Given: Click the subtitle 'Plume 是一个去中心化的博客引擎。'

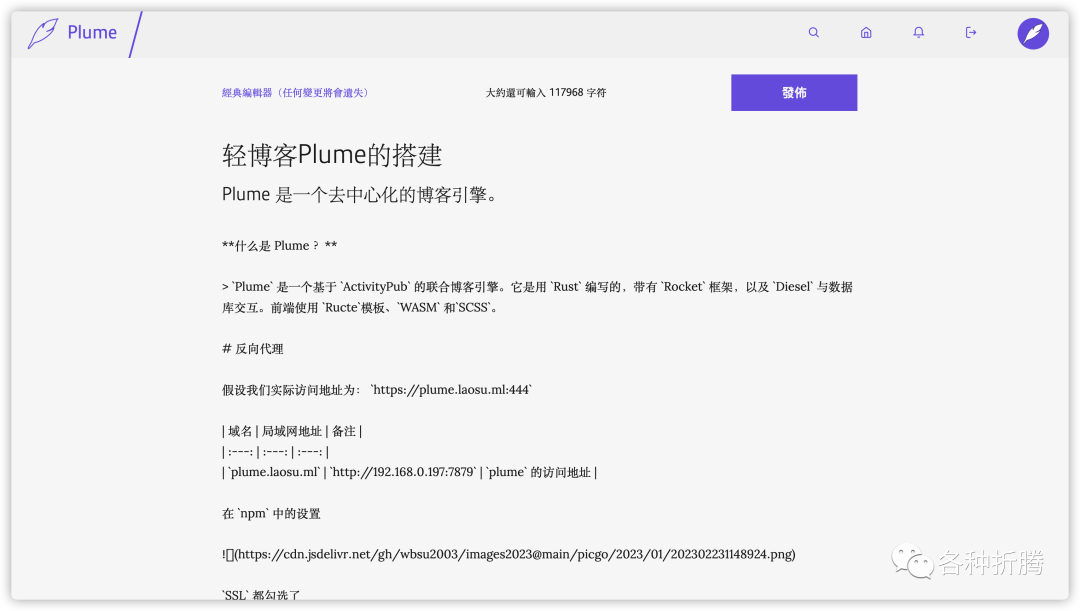Looking at the screenshot, I should 360,195.
